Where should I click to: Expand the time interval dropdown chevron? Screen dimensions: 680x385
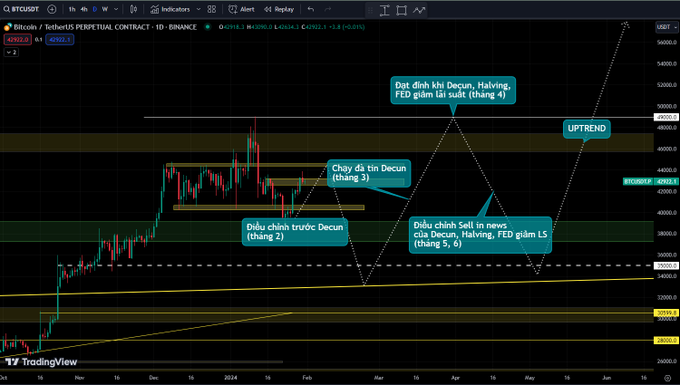(x=116, y=9)
